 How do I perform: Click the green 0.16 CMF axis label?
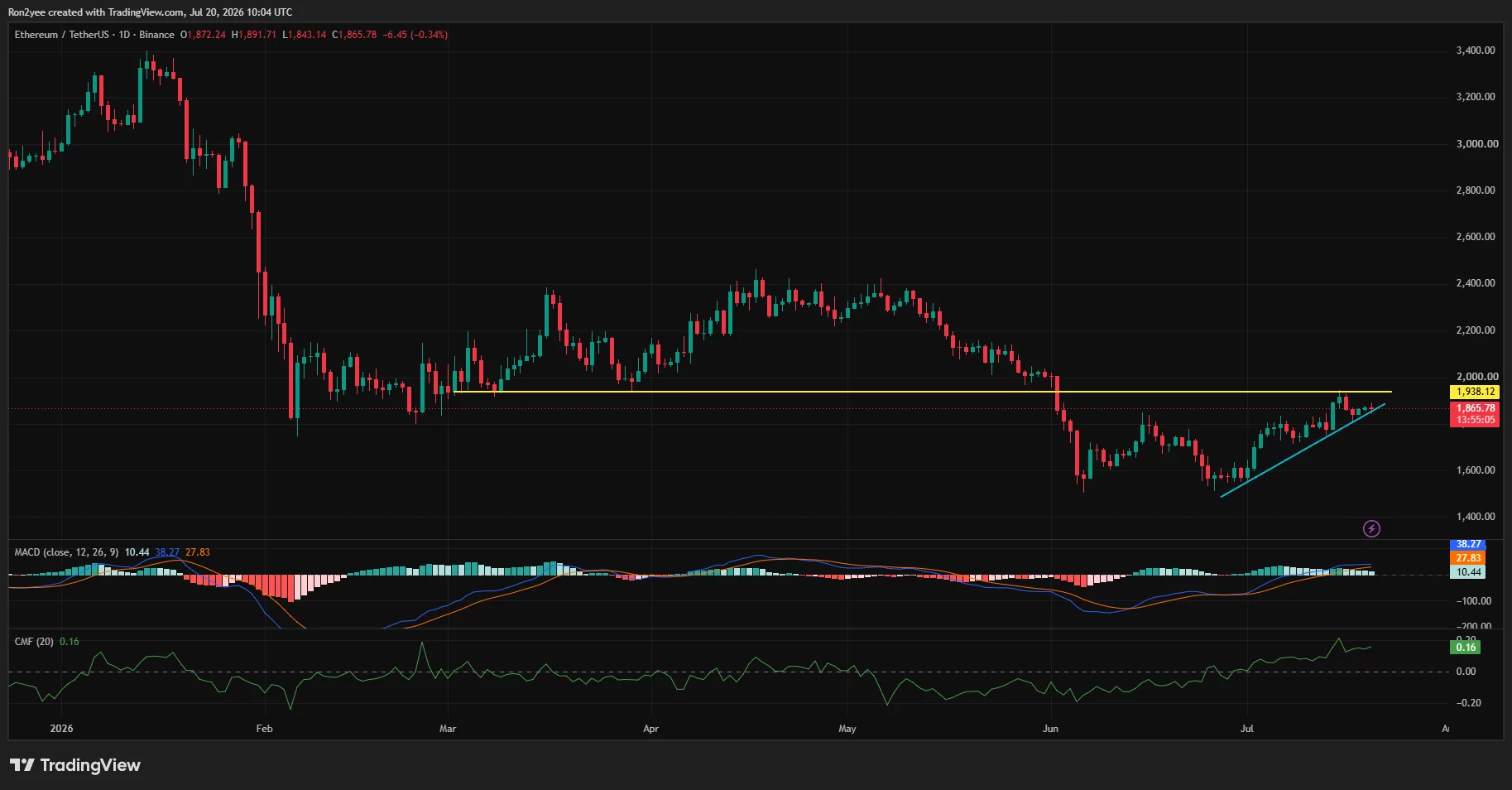[x=1466, y=647]
